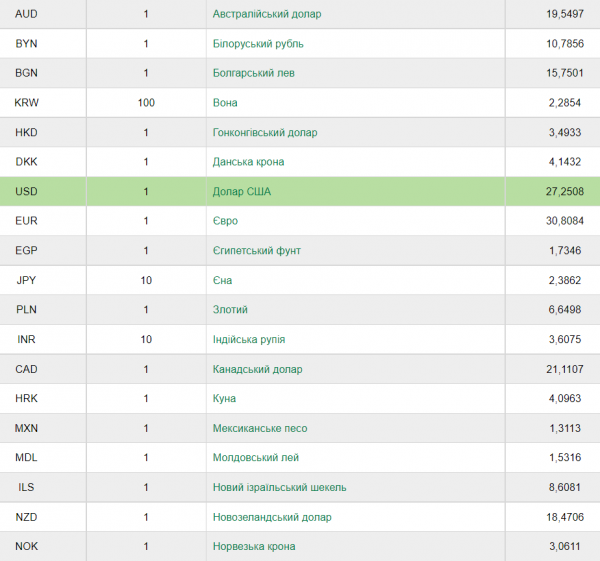This screenshot has width=600, height=561.
Task: Select the PLN currency code cell
Action: coord(43,310)
